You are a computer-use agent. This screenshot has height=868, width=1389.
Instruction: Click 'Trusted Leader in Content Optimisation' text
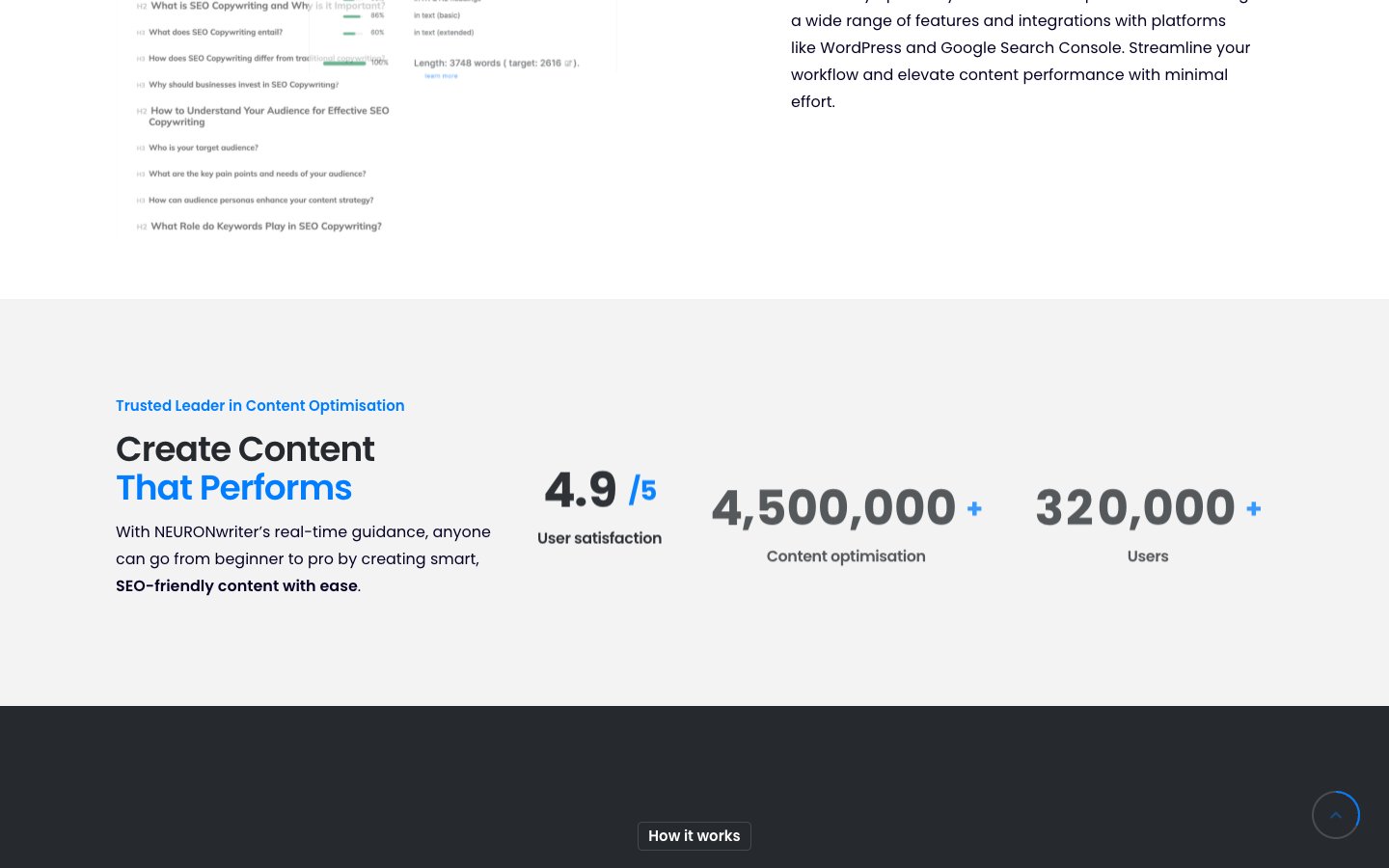(x=259, y=406)
